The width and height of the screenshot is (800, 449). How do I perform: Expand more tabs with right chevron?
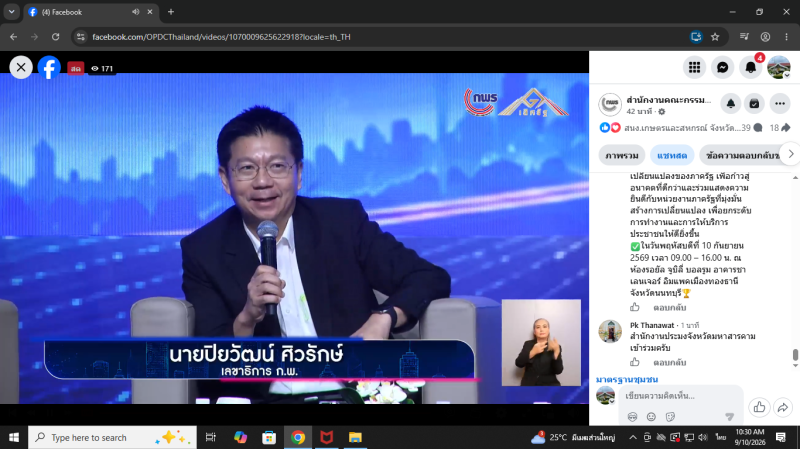pyautogui.click(x=790, y=154)
